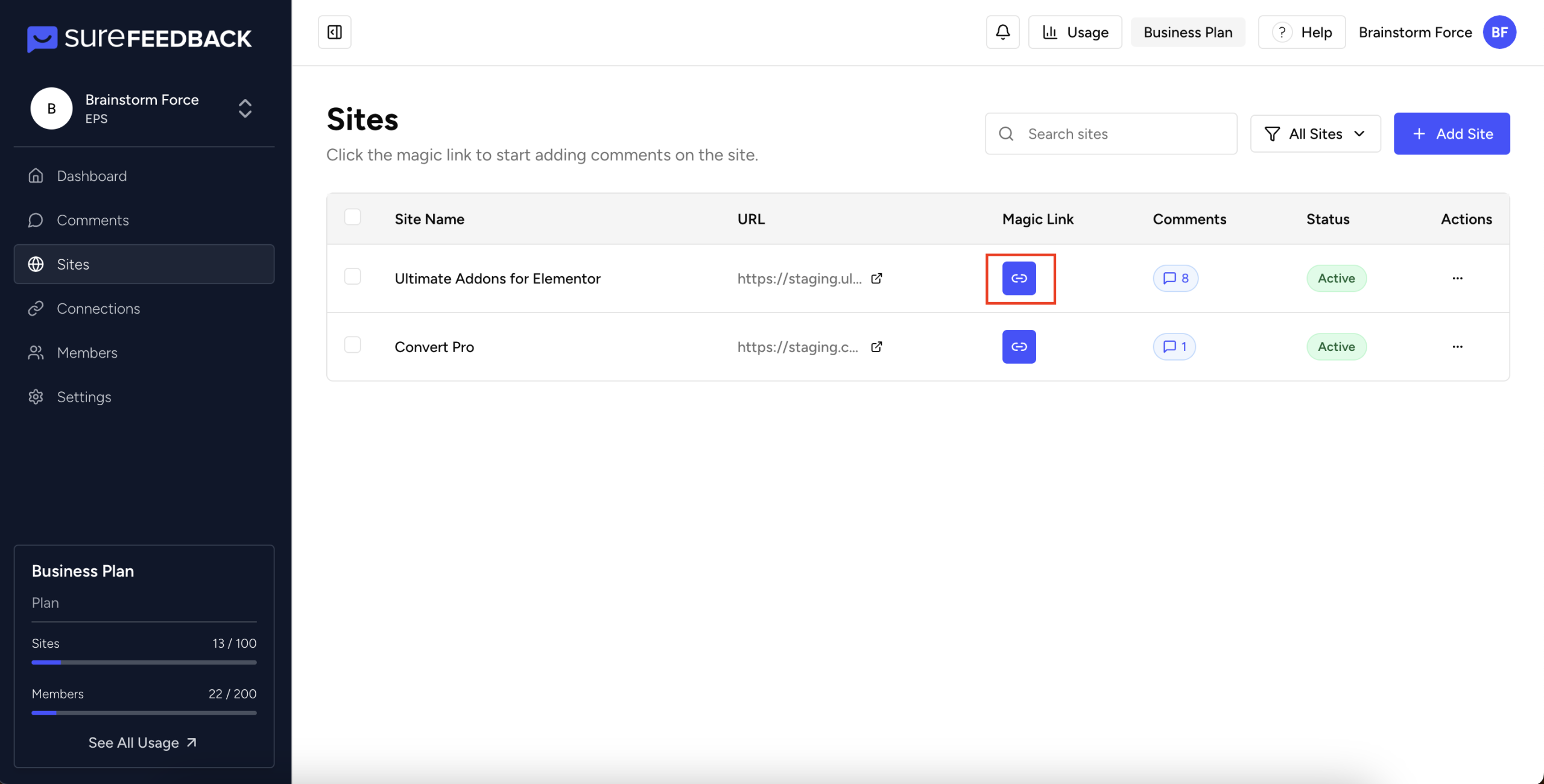Collapse the sidebar with panel icon
Viewport: 1544px width, 784px height.
click(x=335, y=32)
